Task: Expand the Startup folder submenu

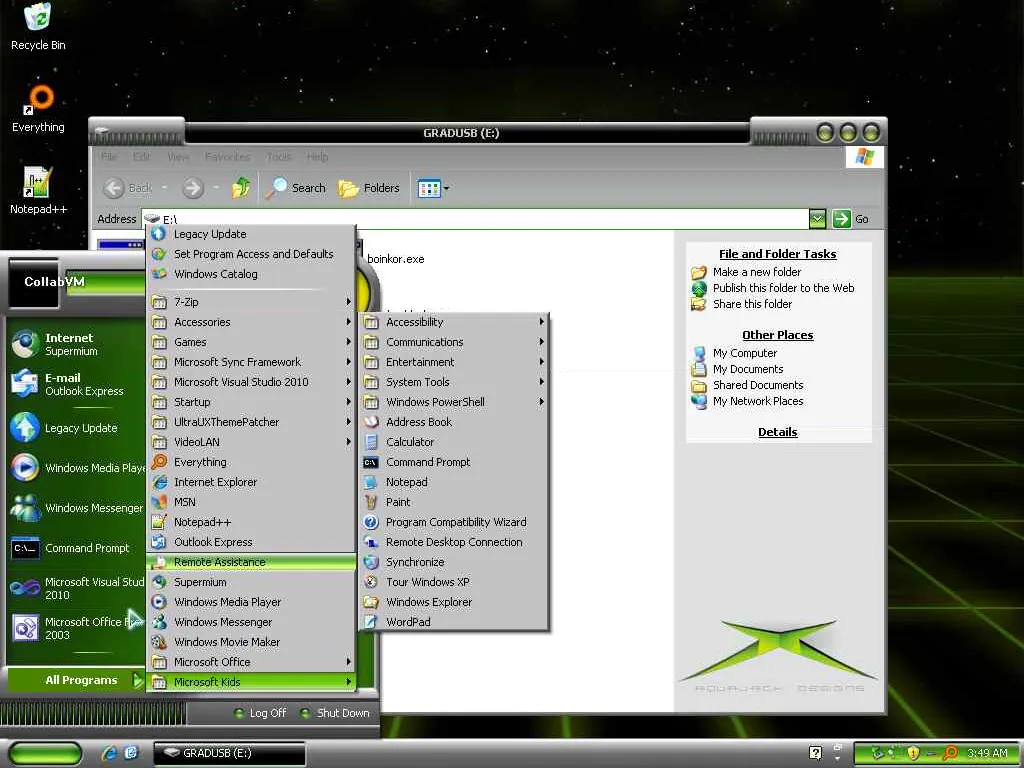Action: pyautogui.click(x=251, y=402)
